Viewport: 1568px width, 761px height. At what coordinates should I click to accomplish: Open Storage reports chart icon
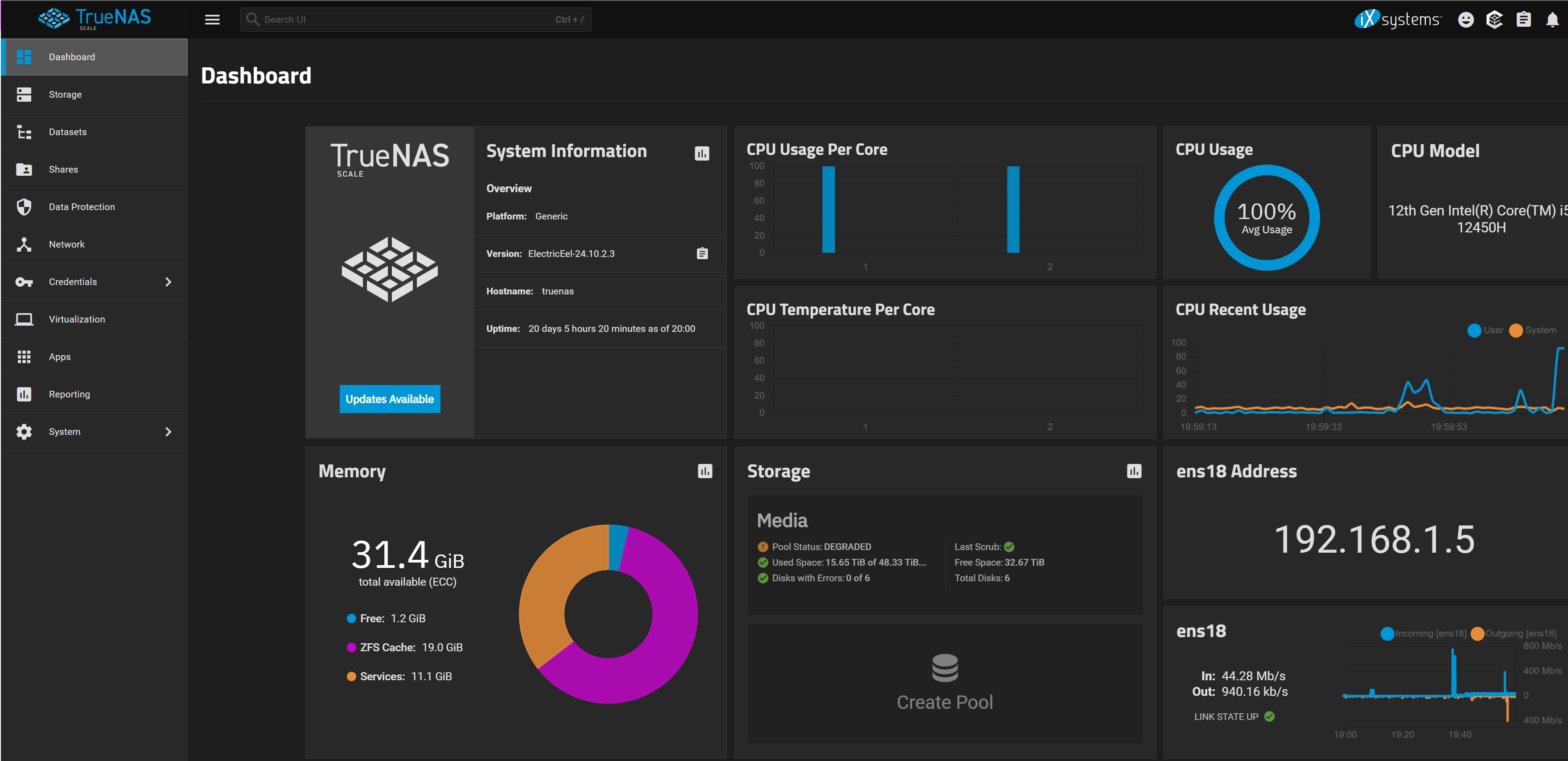click(1134, 471)
